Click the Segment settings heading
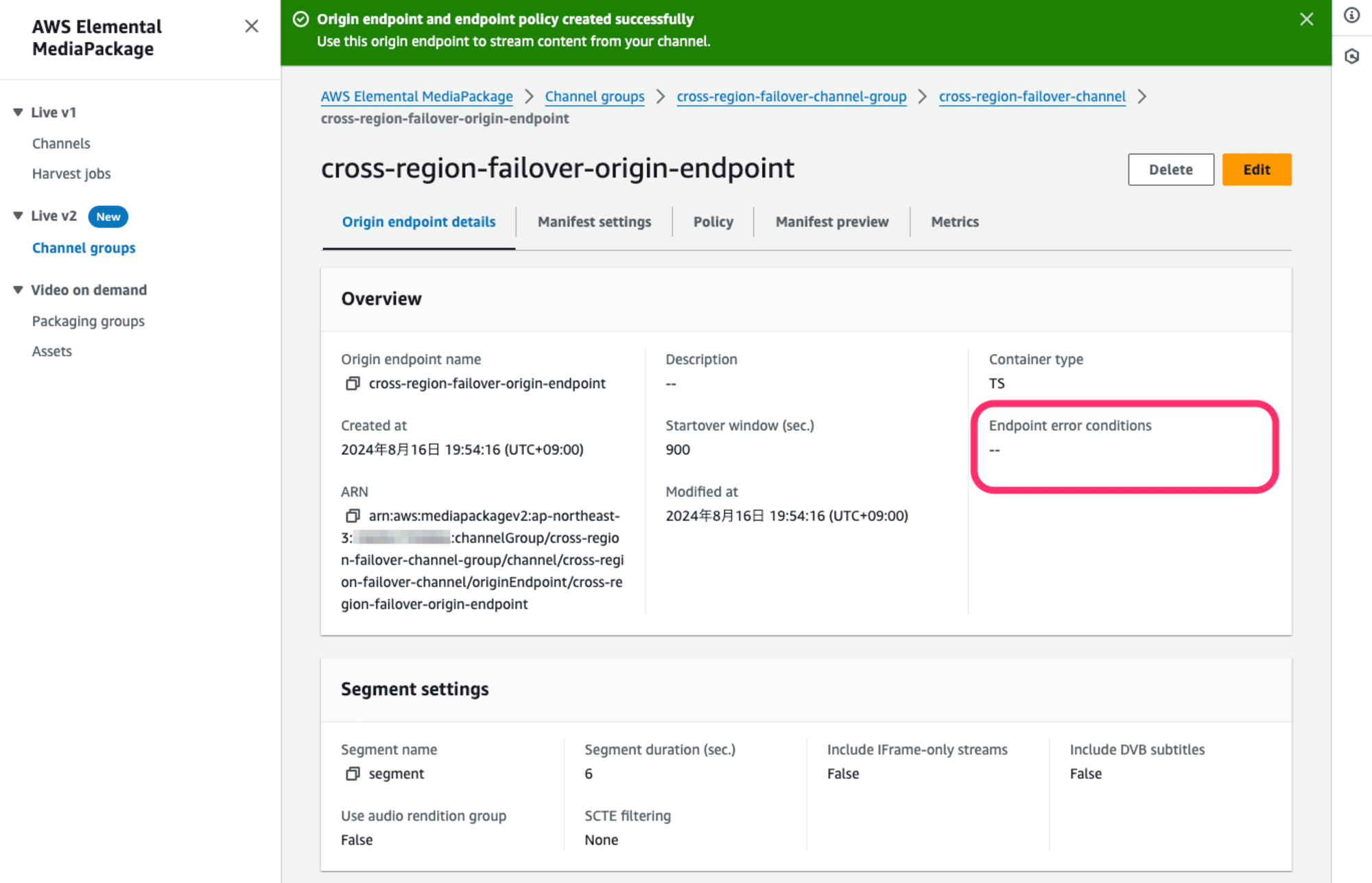This screenshot has height=883, width=1372. click(x=414, y=689)
